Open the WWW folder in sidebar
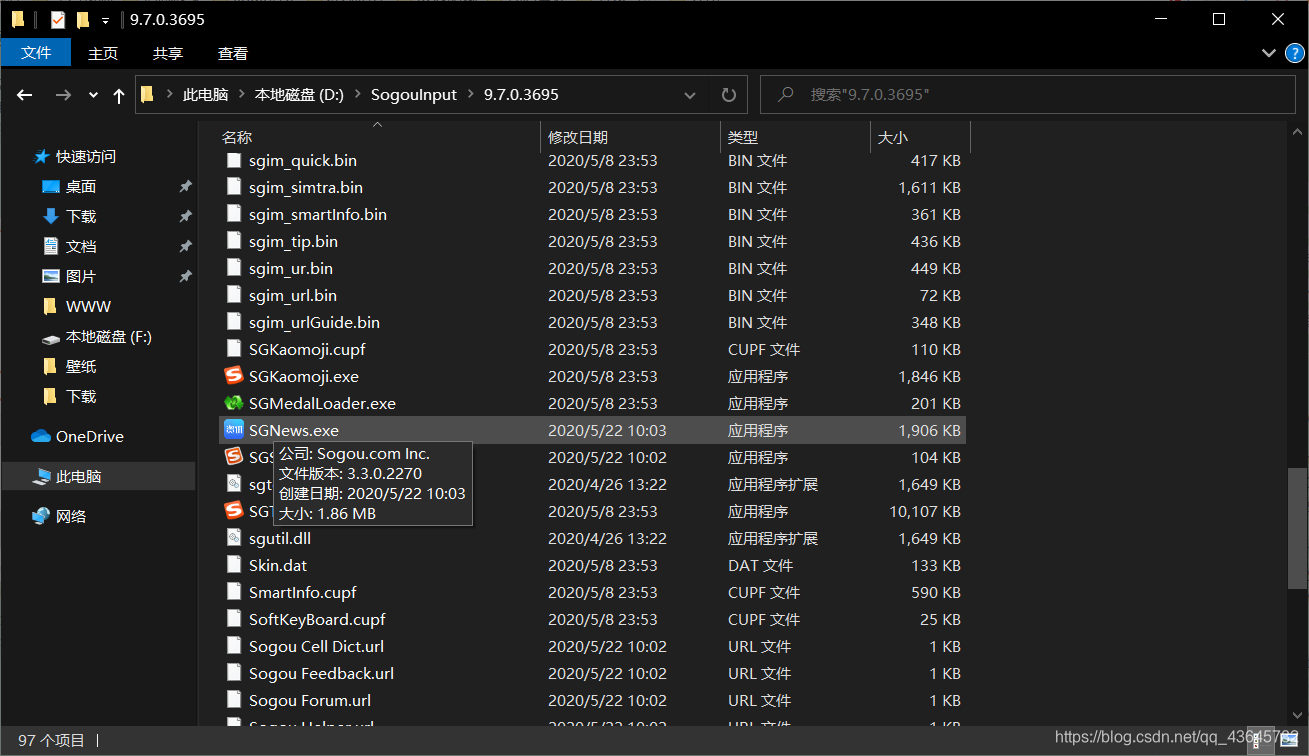 pyautogui.click(x=88, y=307)
